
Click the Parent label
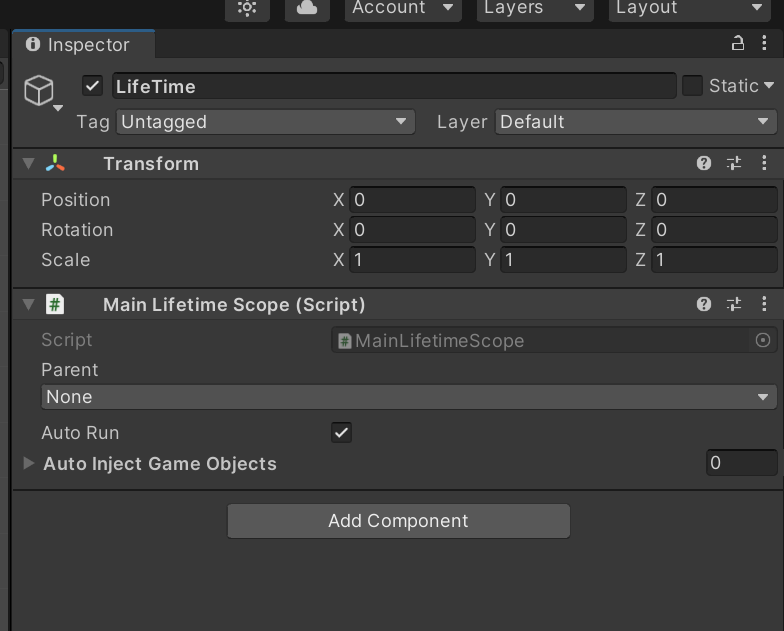pyautogui.click(x=70, y=370)
